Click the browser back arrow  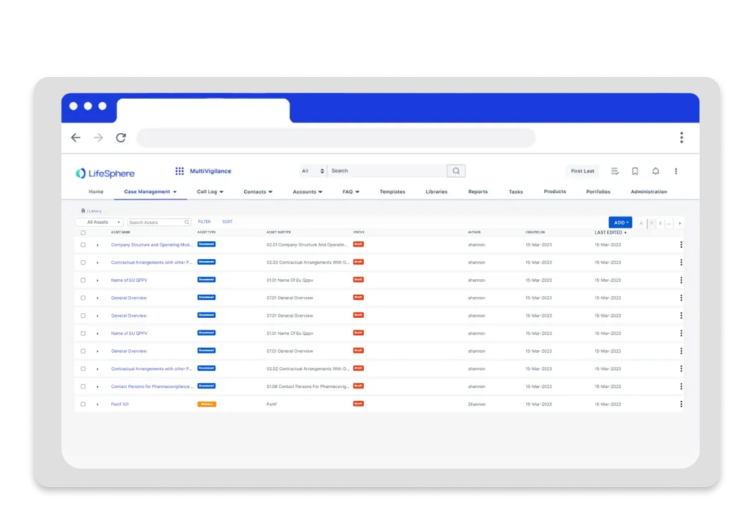point(76,138)
